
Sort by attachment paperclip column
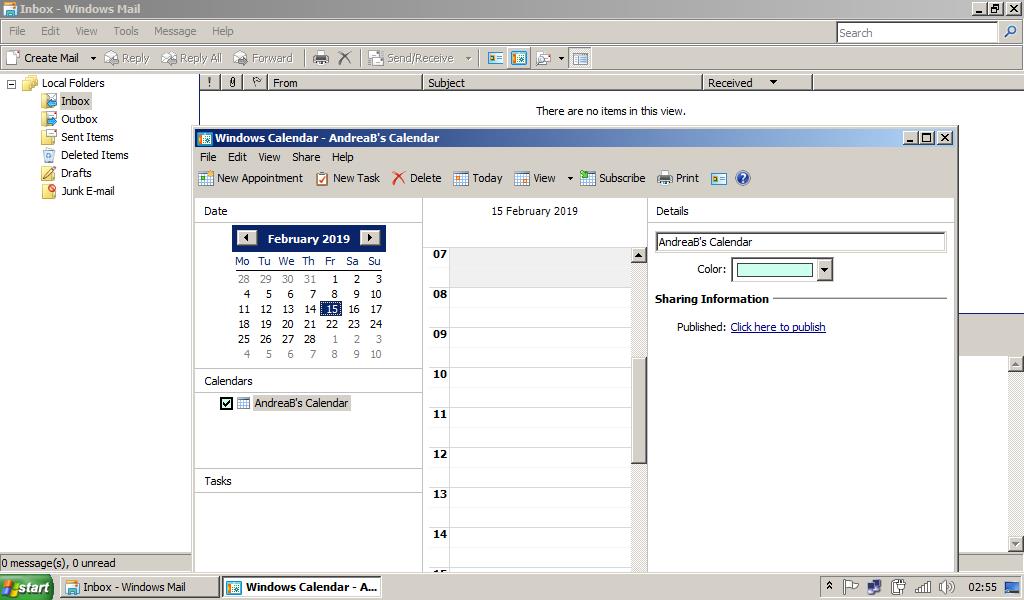232,82
